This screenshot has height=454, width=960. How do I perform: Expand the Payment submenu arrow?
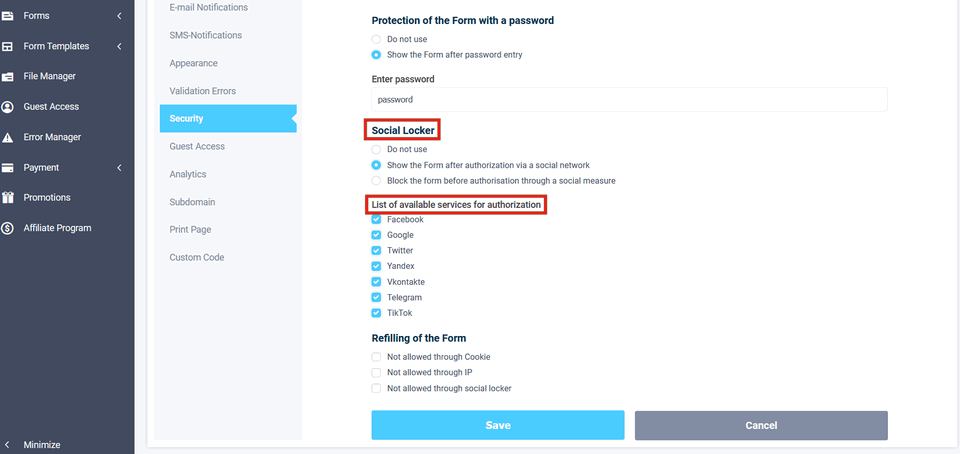119,168
